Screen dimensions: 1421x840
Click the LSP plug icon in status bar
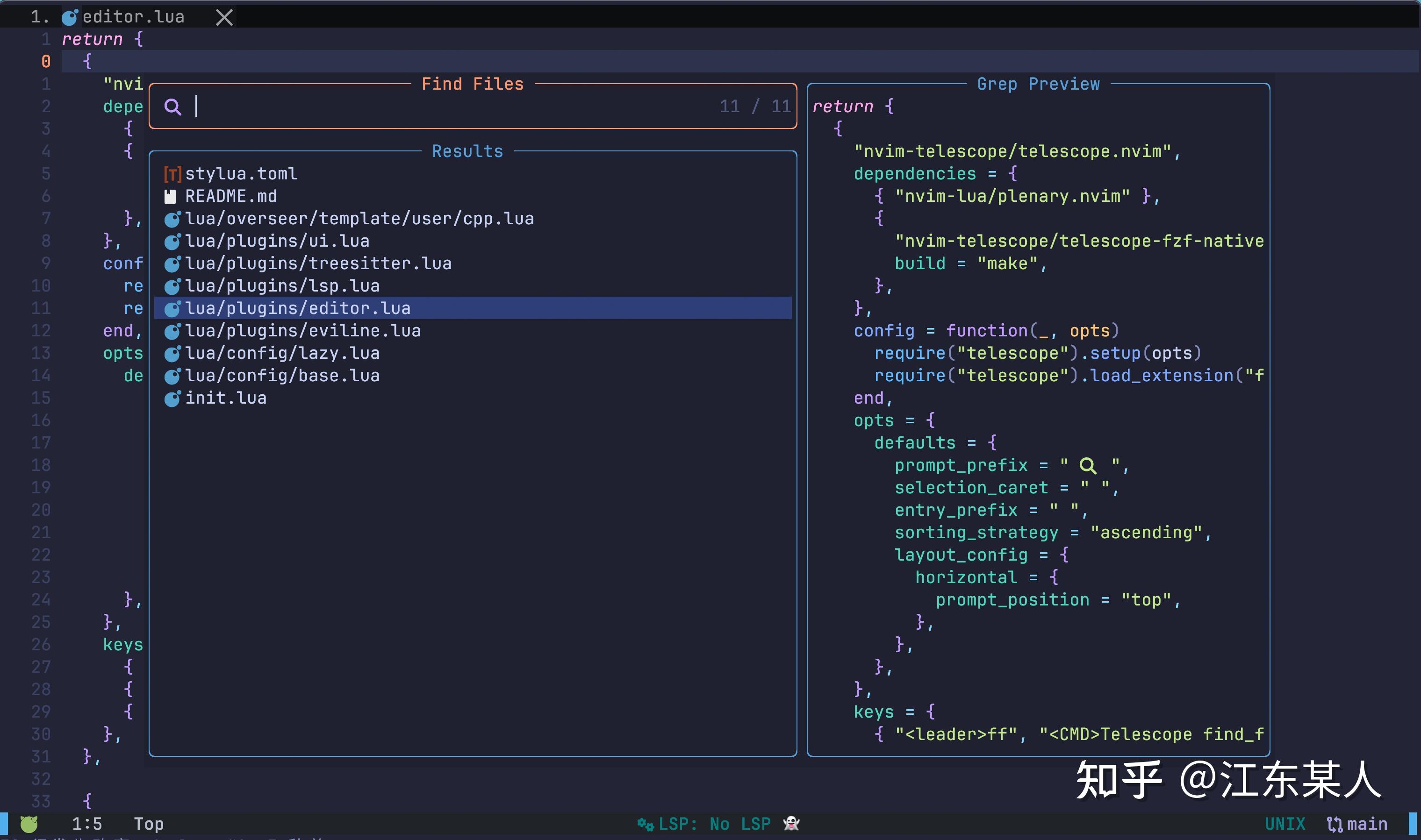[x=645, y=824]
